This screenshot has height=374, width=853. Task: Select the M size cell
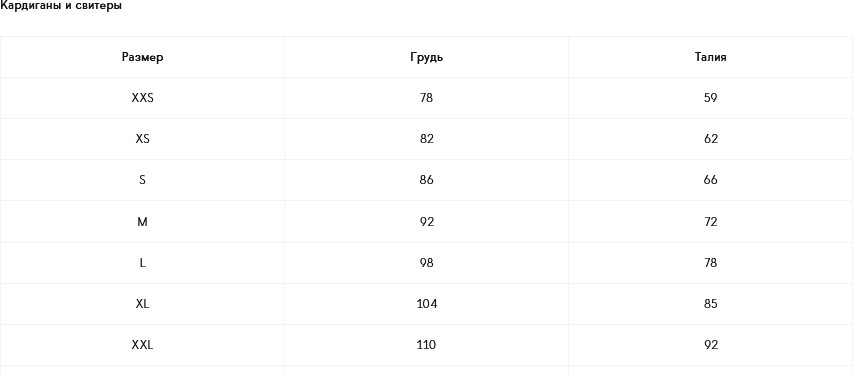(143, 222)
